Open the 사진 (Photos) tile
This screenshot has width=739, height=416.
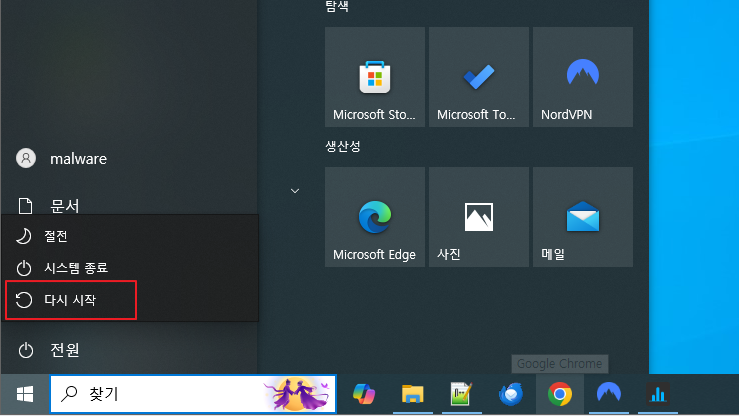pos(479,217)
